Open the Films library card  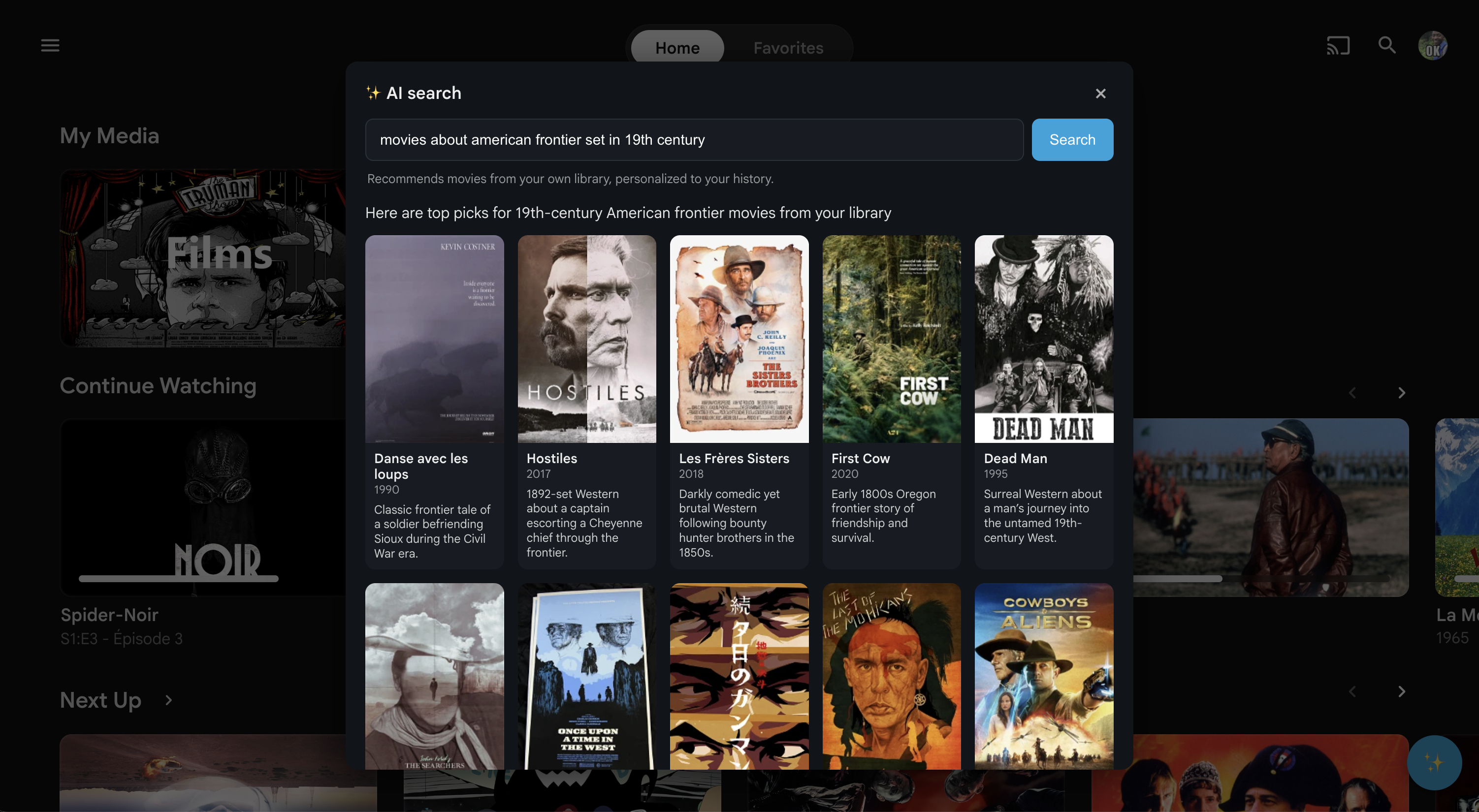tap(203, 258)
